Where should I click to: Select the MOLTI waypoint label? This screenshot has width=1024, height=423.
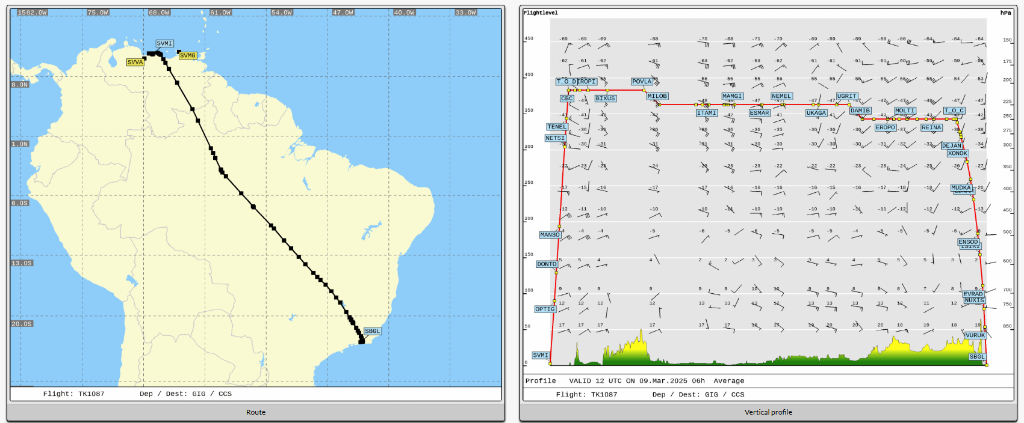[x=905, y=111]
